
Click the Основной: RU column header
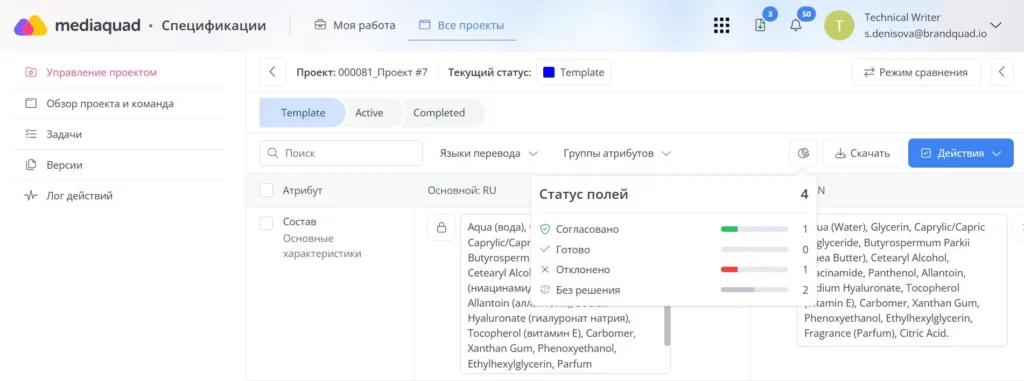point(462,190)
